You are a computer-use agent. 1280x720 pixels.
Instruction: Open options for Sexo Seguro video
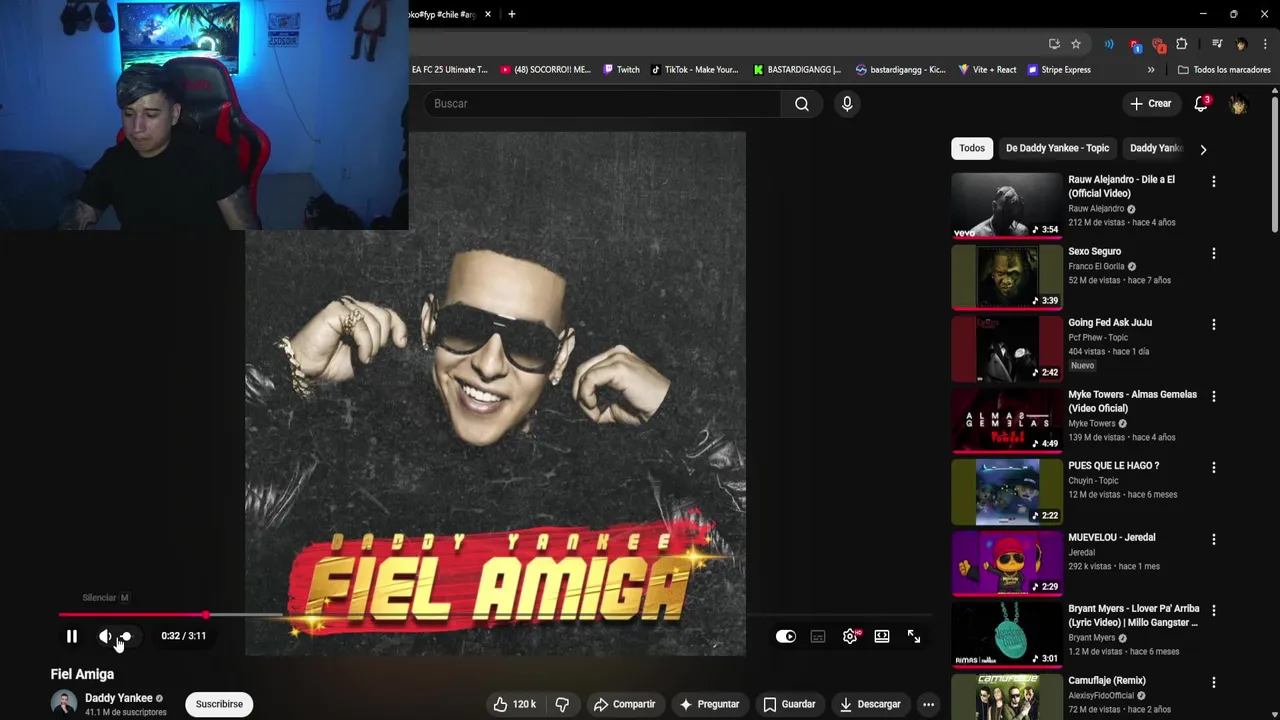(x=1213, y=254)
